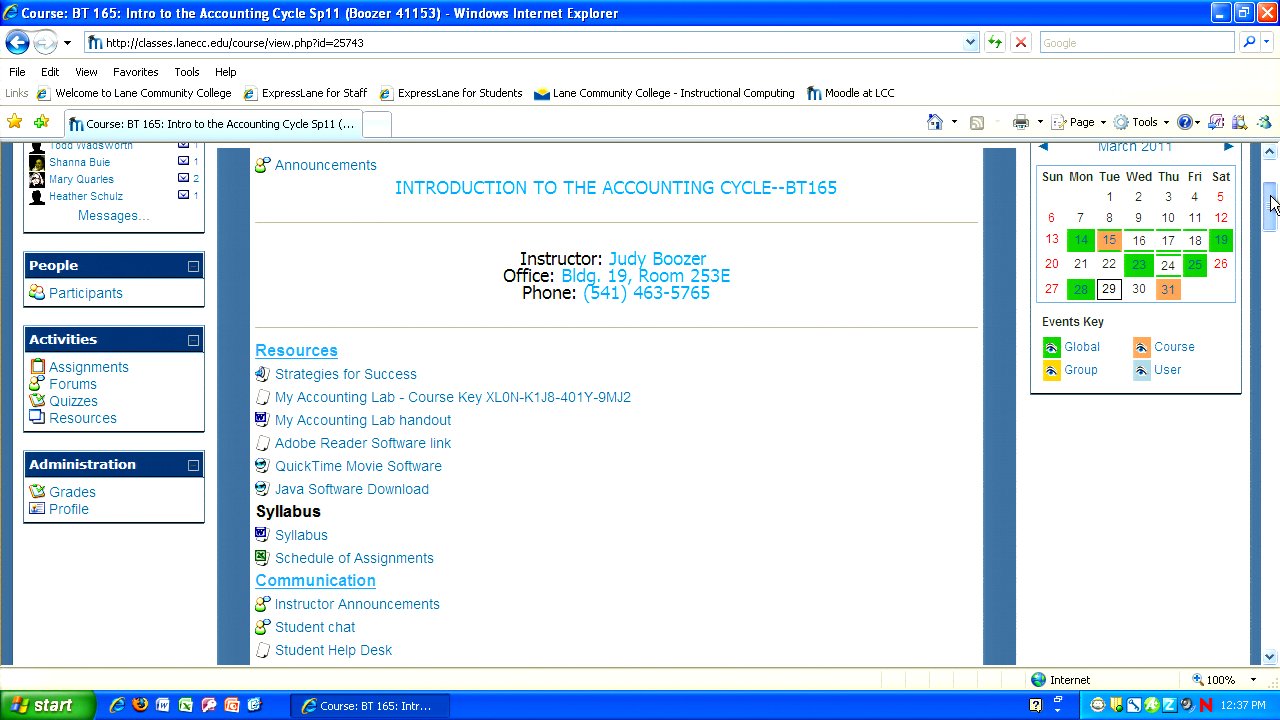Hide Group events in calendar key

pyautogui.click(x=1051, y=370)
